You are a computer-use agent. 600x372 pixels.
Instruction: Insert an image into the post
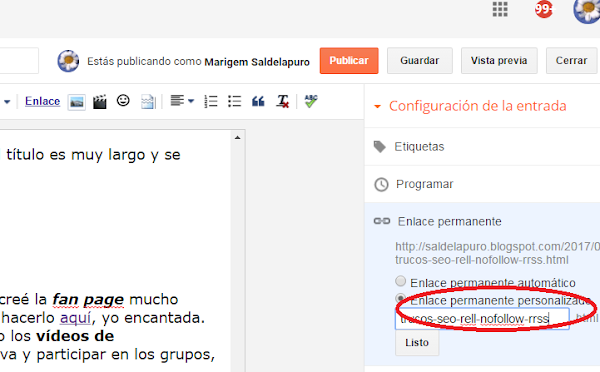(77, 102)
